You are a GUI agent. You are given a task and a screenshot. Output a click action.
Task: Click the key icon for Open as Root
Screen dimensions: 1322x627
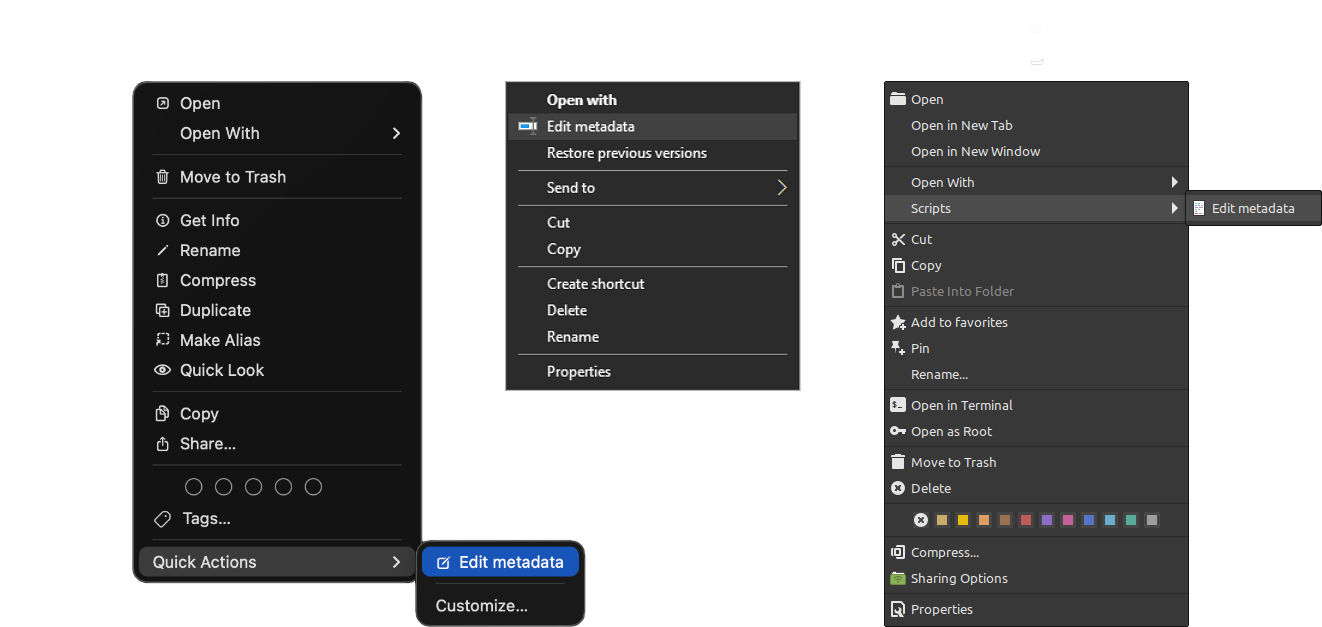(x=897, y=431)
